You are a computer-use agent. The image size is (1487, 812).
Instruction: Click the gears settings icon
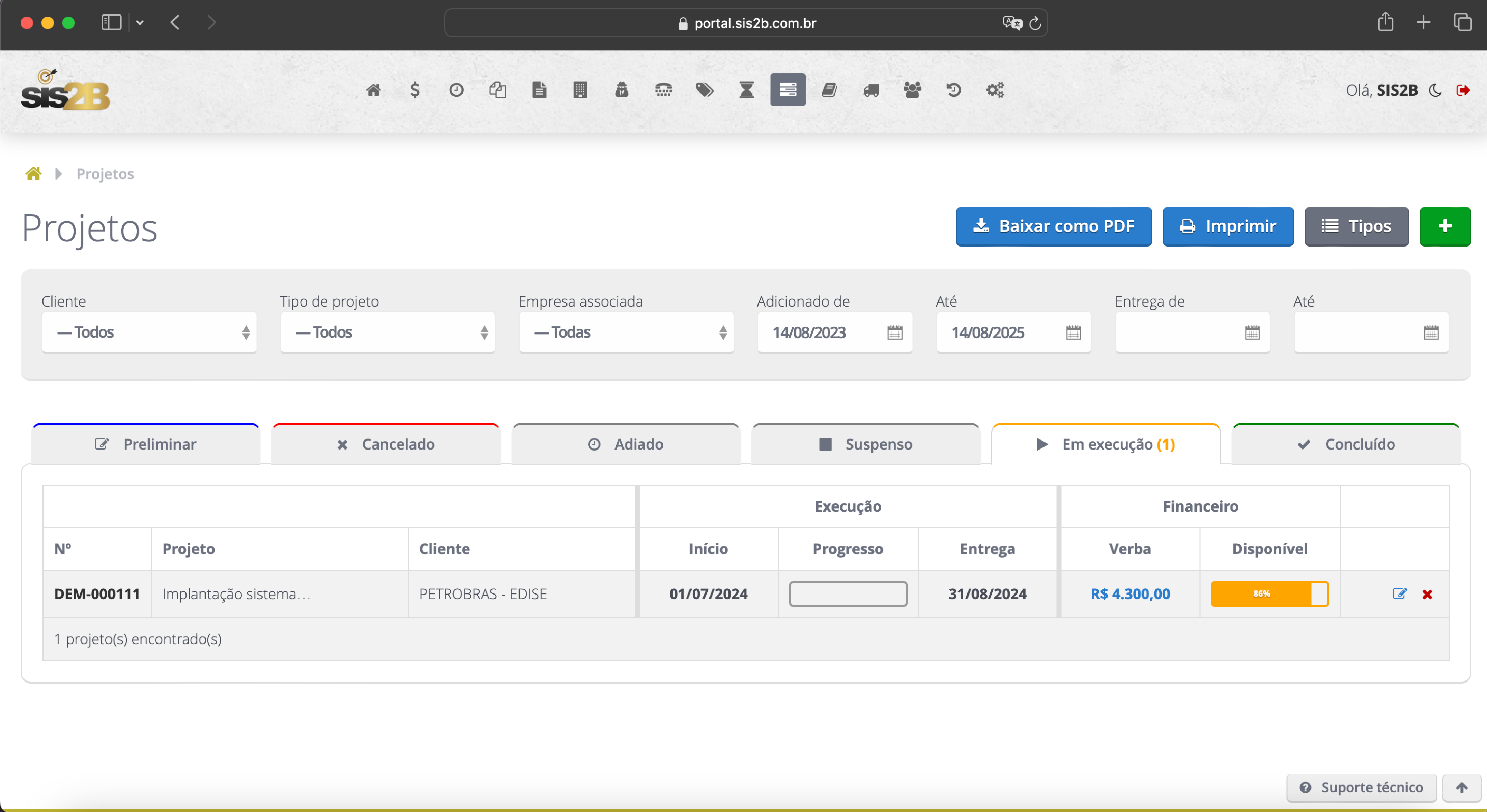(x=995, y=90)
